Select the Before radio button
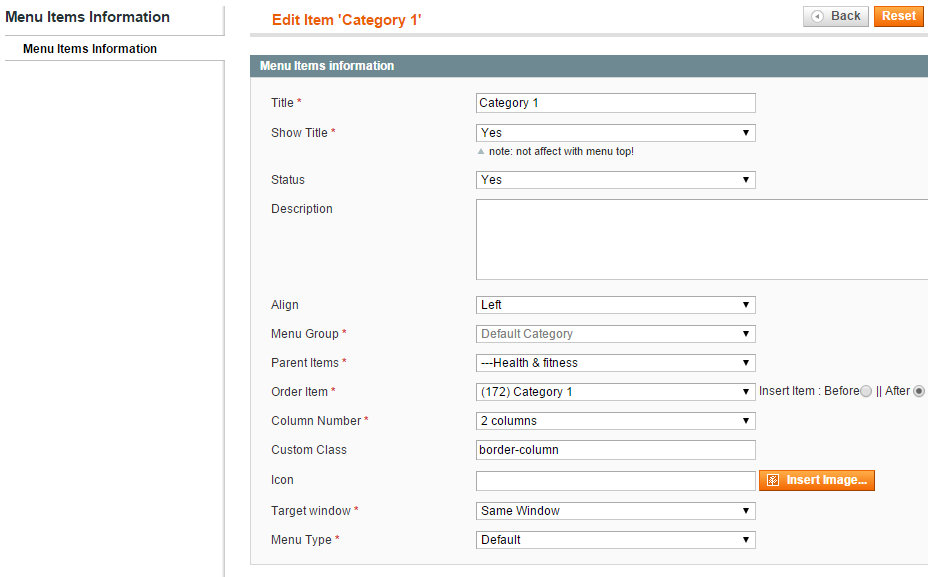 (865, 391)
